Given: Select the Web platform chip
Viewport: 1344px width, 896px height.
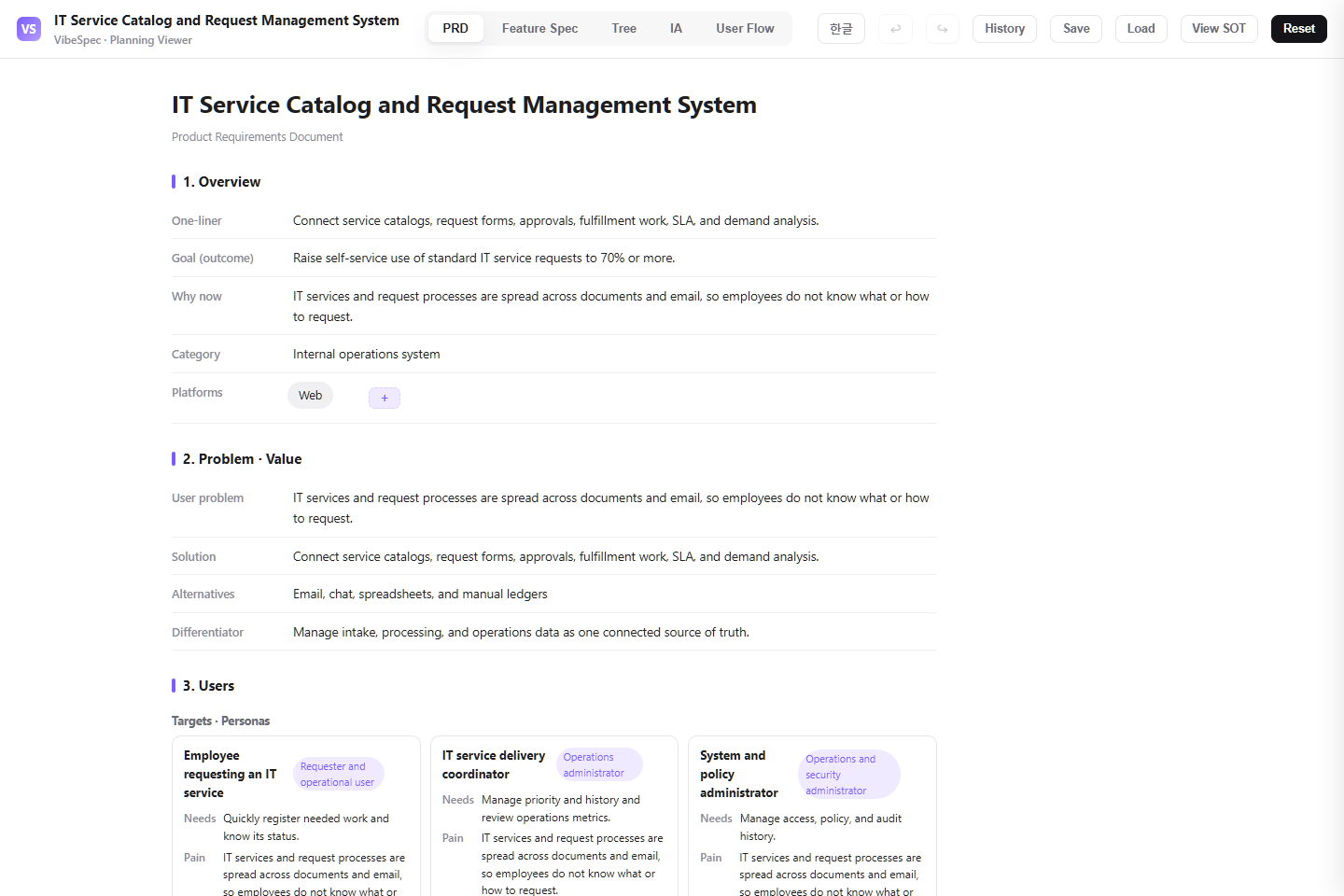Looking at the screenshot, I should pyautogui.click(x=310, y=396).
